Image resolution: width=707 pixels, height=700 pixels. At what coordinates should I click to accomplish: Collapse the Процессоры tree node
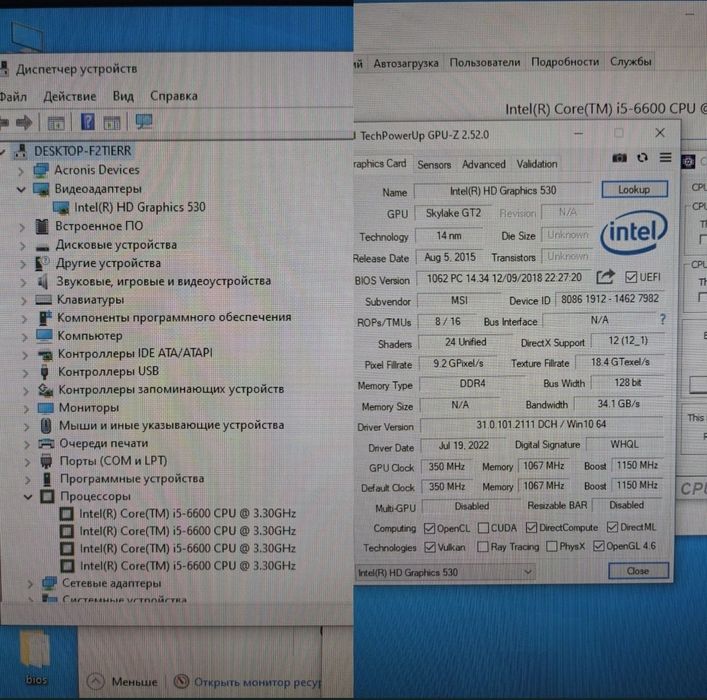[28, 497]
